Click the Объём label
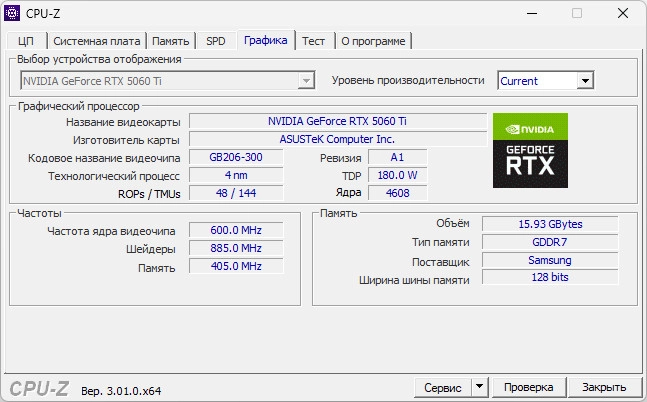Image resolution: width=647 pixels, height=402 pixels. pos(453,223)
